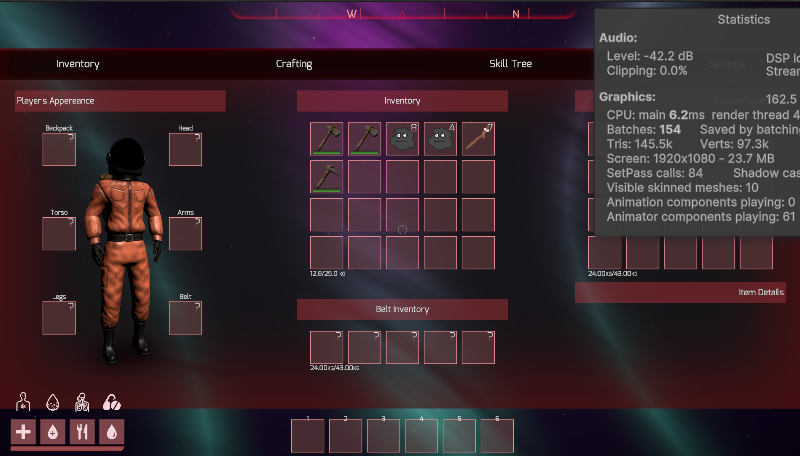Click the blood drop plus stat button
This screenshot has height=456, width=800.
pos(53,433)
